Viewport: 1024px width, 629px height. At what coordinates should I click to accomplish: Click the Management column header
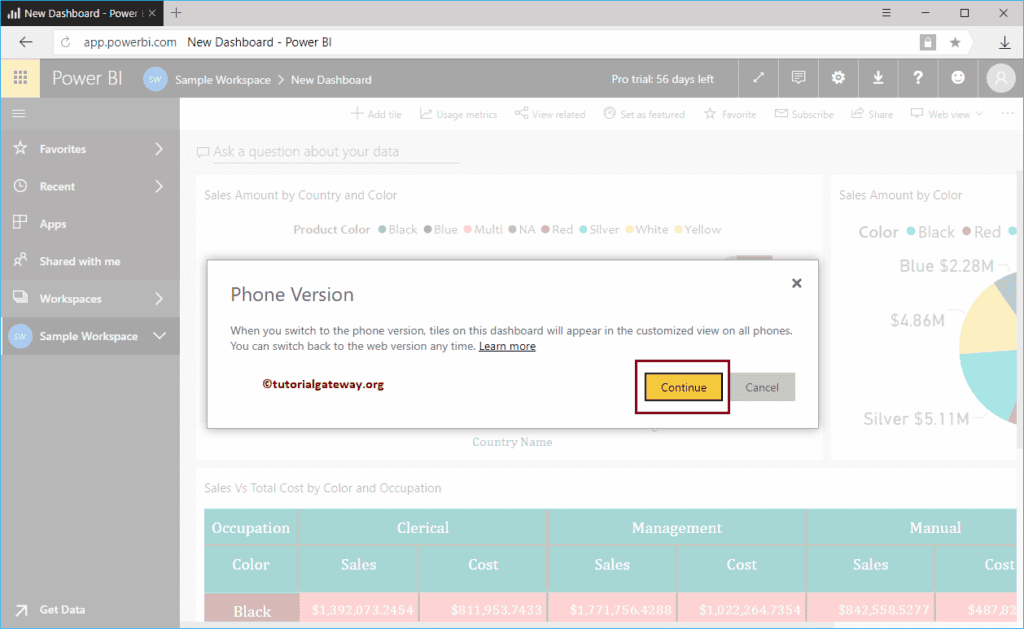[677, 528]
